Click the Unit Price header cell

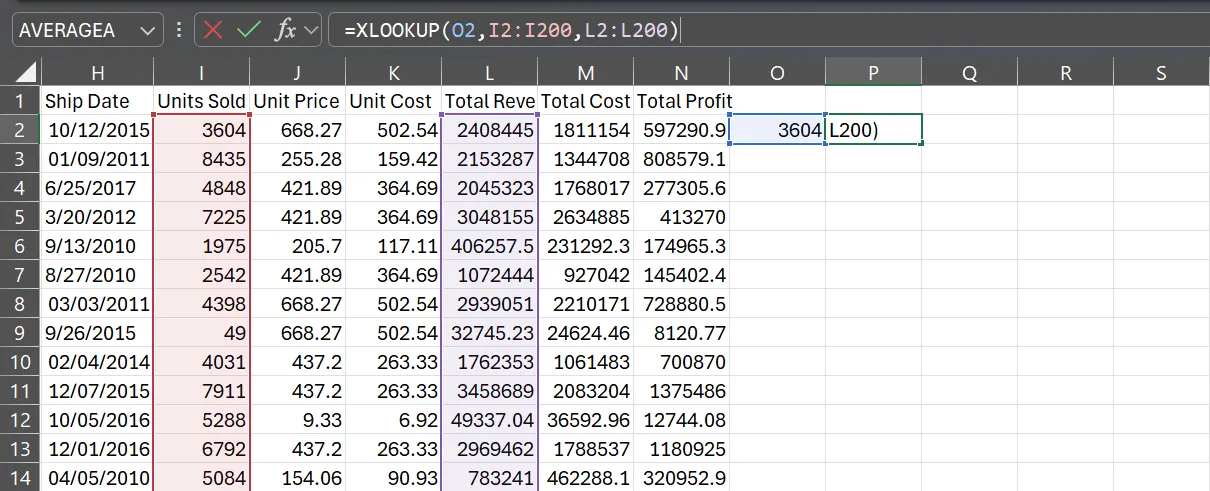[297, 101]
